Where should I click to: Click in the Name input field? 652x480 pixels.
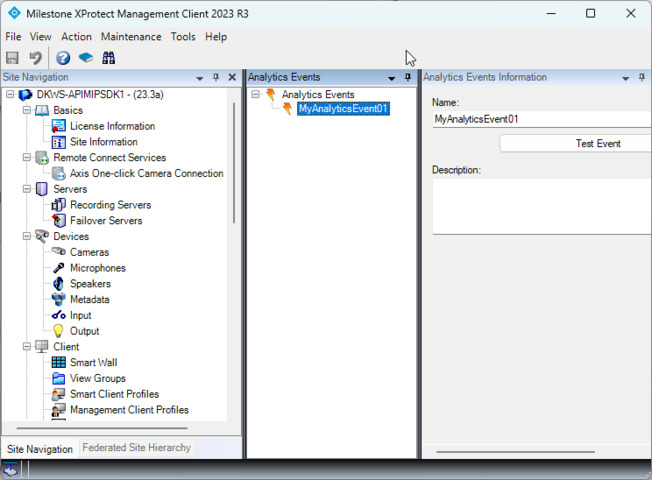pyautogui.click(x=540, y=119)
